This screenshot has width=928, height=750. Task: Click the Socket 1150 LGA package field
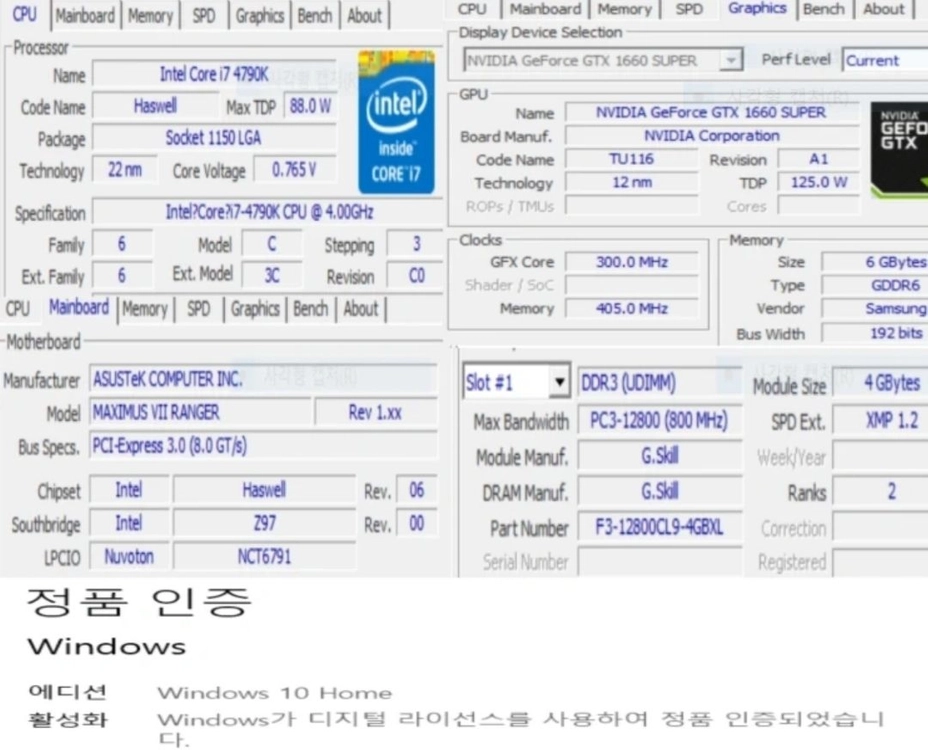point(214,138)
